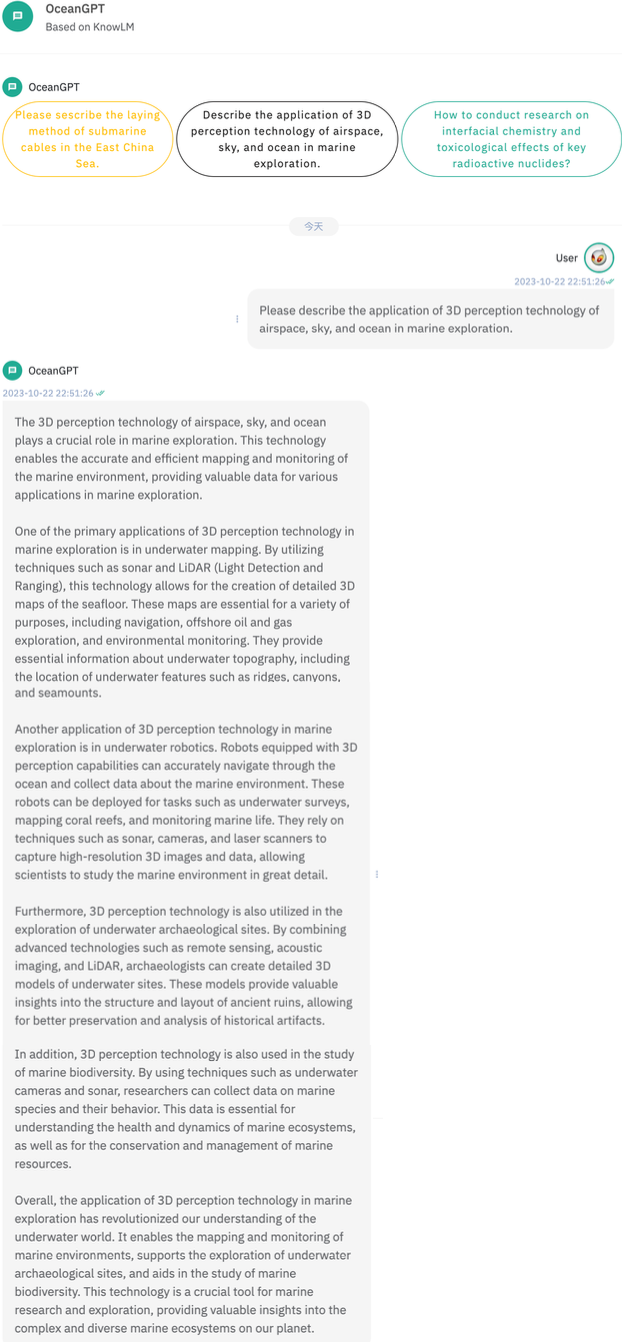Screen dimensions: 622x1342
Task: Click the User name label
Action: click(567, 257)
